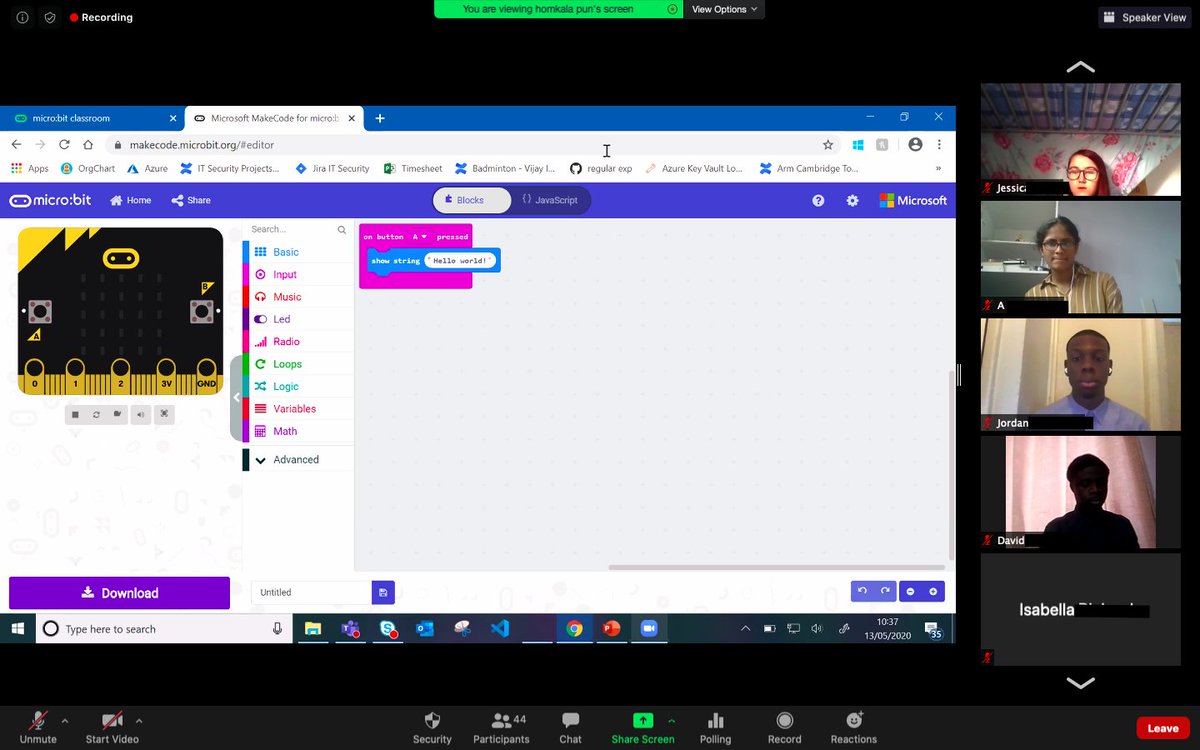The height and width of the screenshot is (750, 1200).
Task: Launch simulator in full screen
Action: (x=164, y=414)
